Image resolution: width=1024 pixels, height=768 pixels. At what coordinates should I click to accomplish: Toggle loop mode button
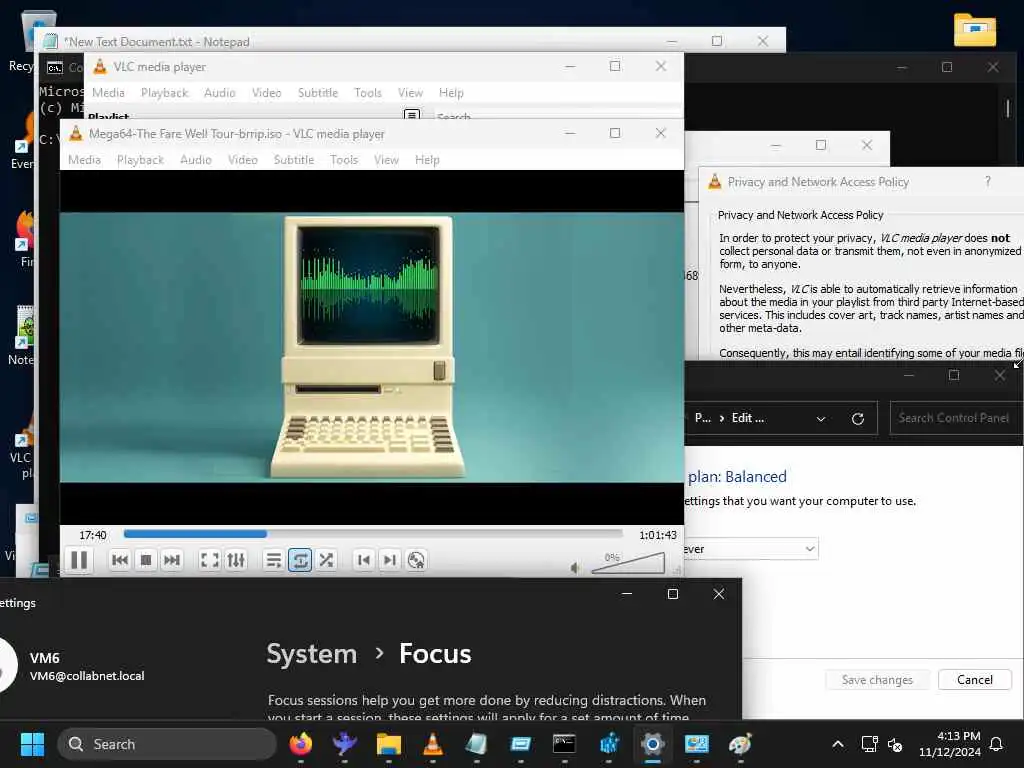pyautogui.click(x=300, y=560)
